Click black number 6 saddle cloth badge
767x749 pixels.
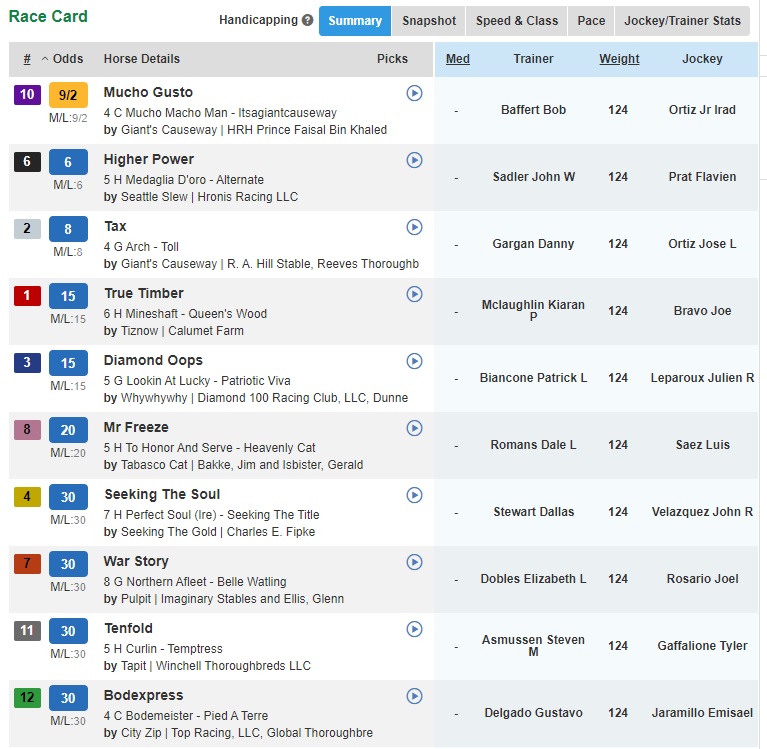tap(27, 161)
